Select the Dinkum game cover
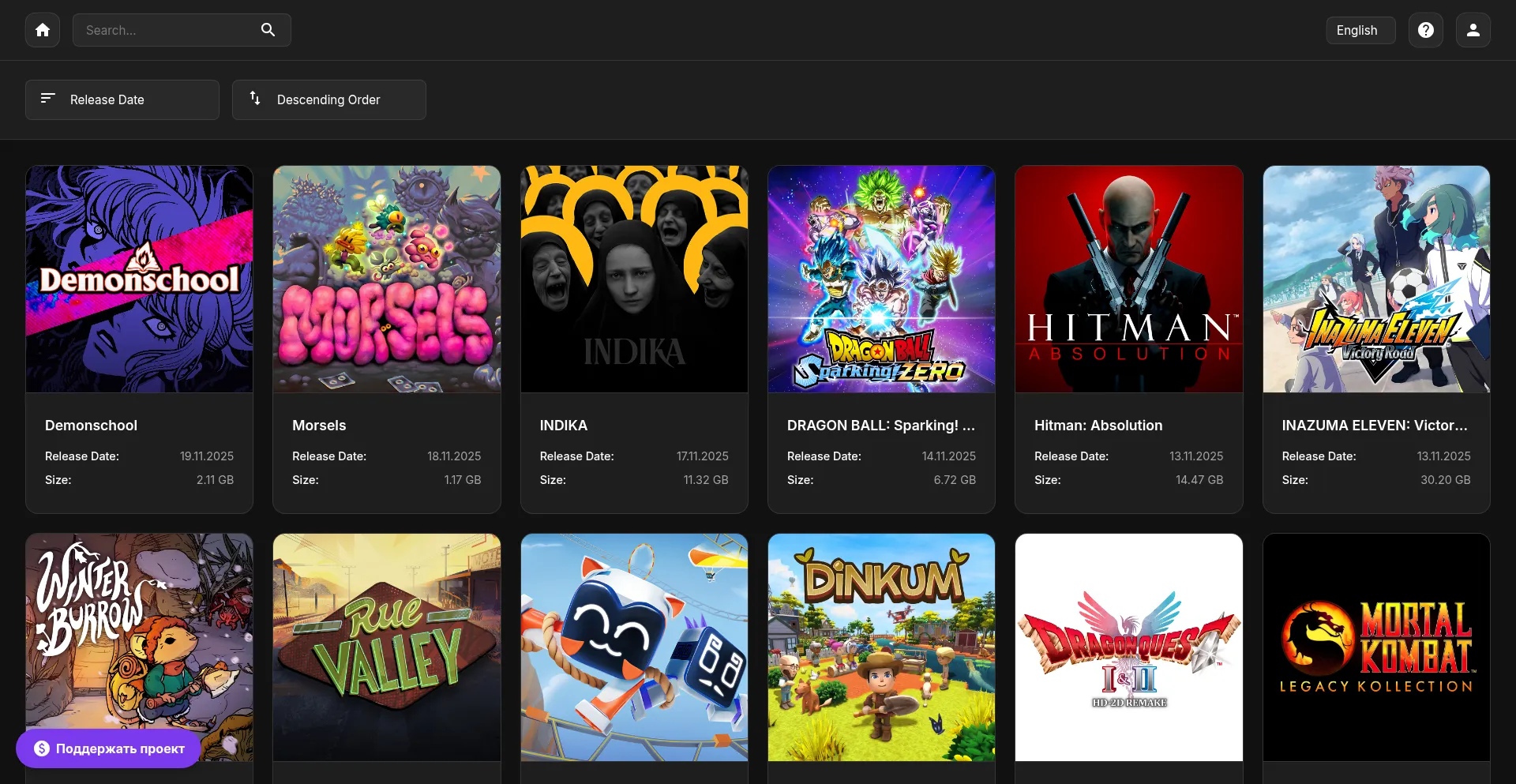 (881, 647)
